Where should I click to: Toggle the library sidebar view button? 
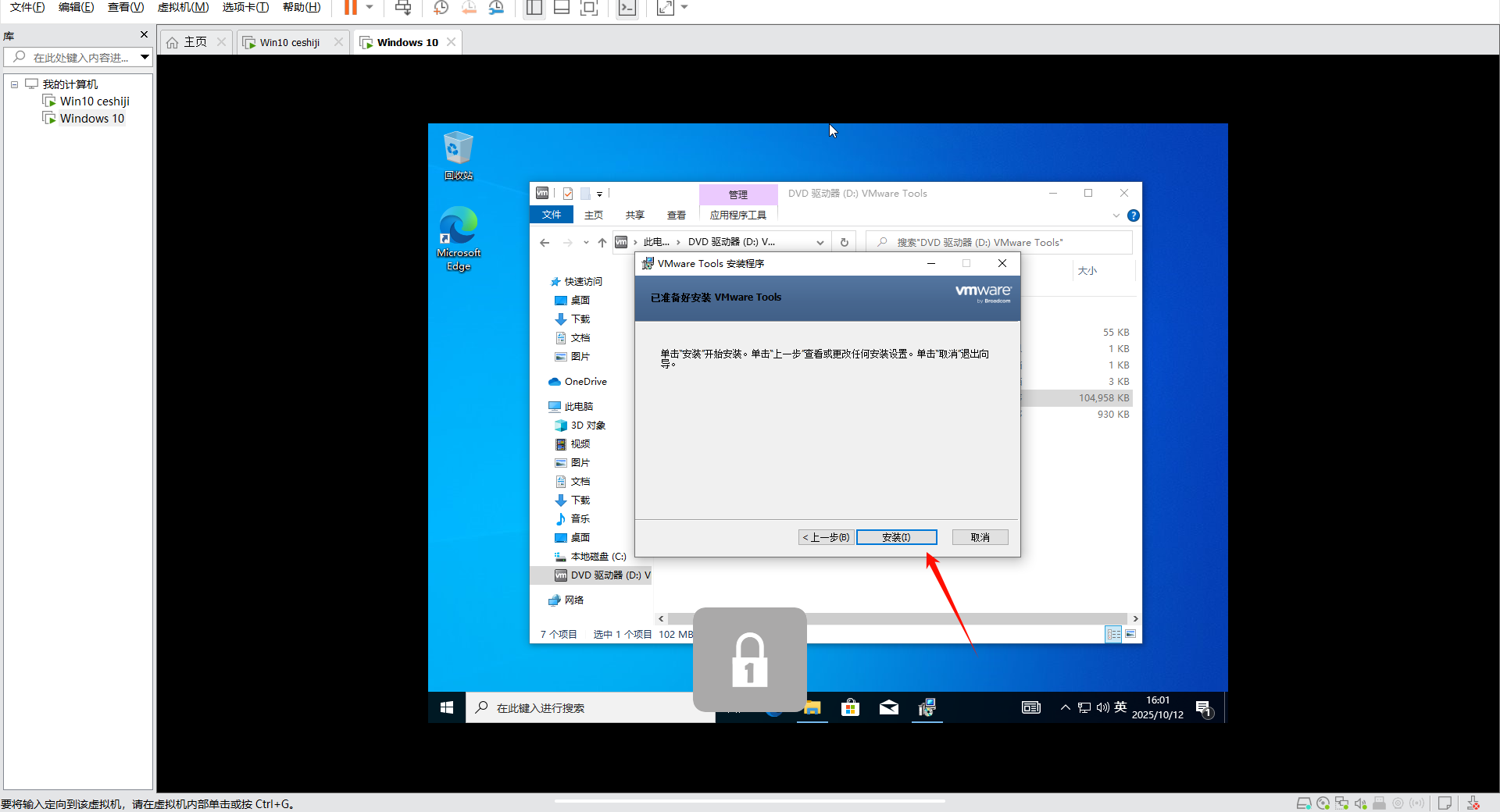pyautogui.click(x=534, y=8)
